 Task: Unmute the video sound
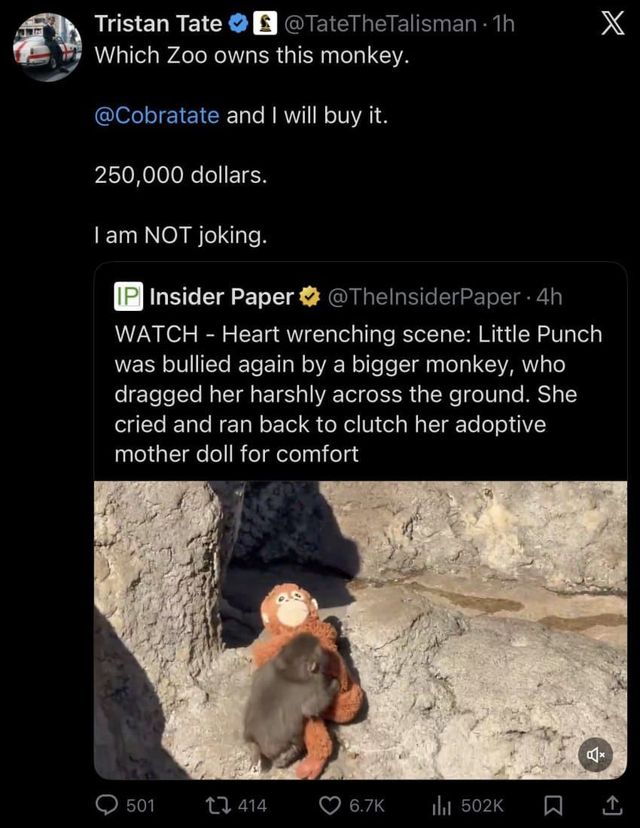(x=595, y=755)
